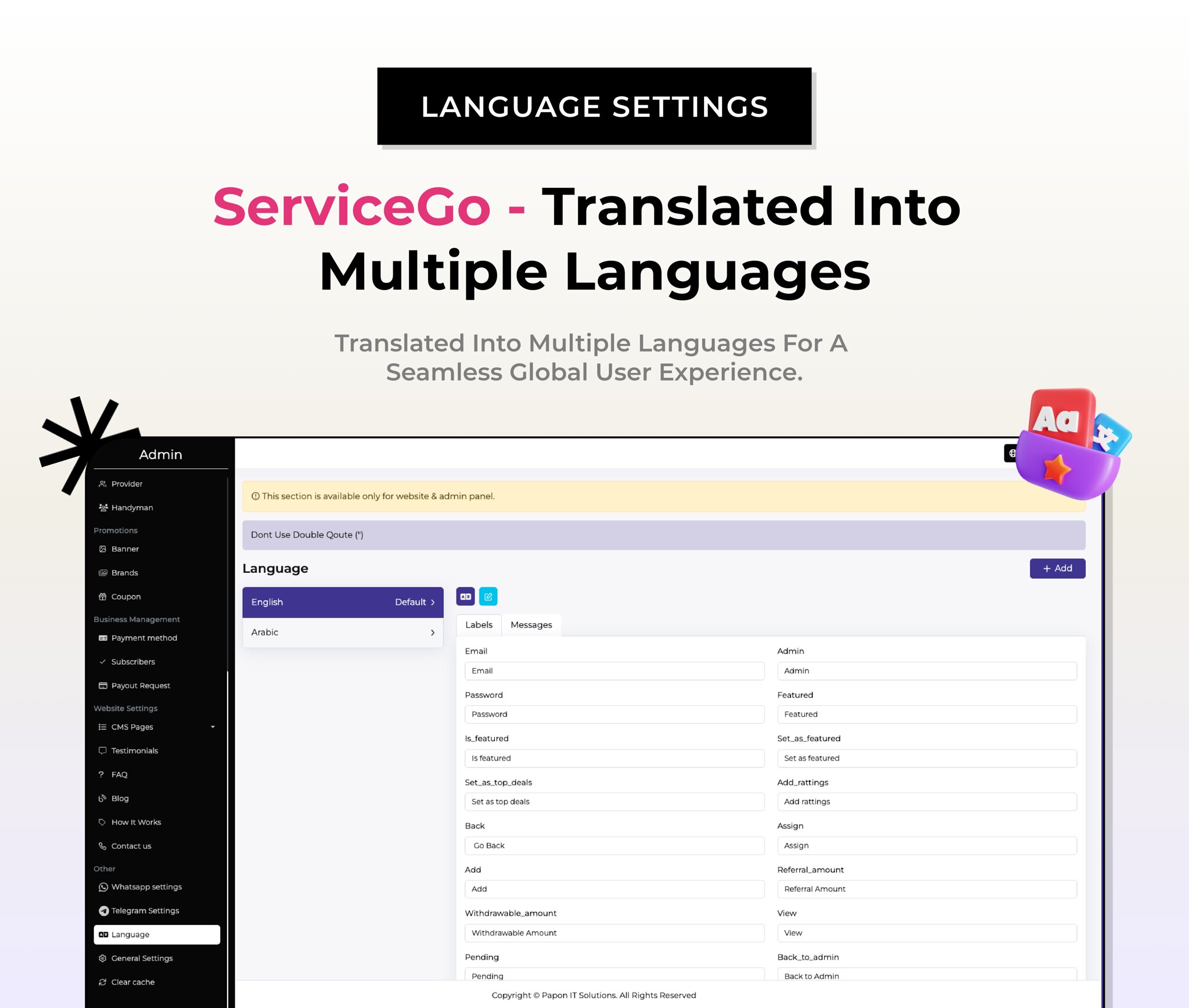Click the Provider sidebar icon
The image size is (1189, 1008).
103,484
